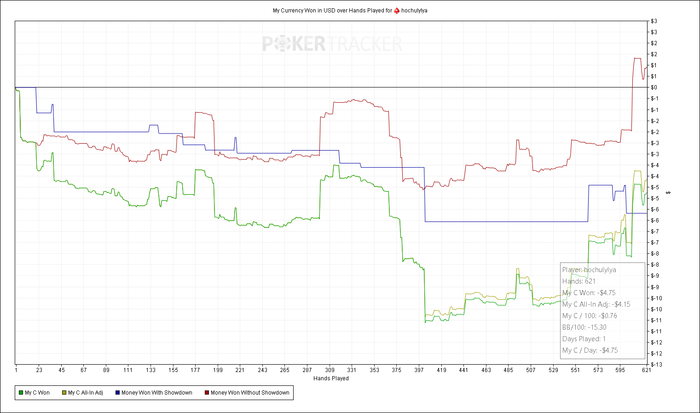Click x-axis tick label '621'

coord(645,370)
